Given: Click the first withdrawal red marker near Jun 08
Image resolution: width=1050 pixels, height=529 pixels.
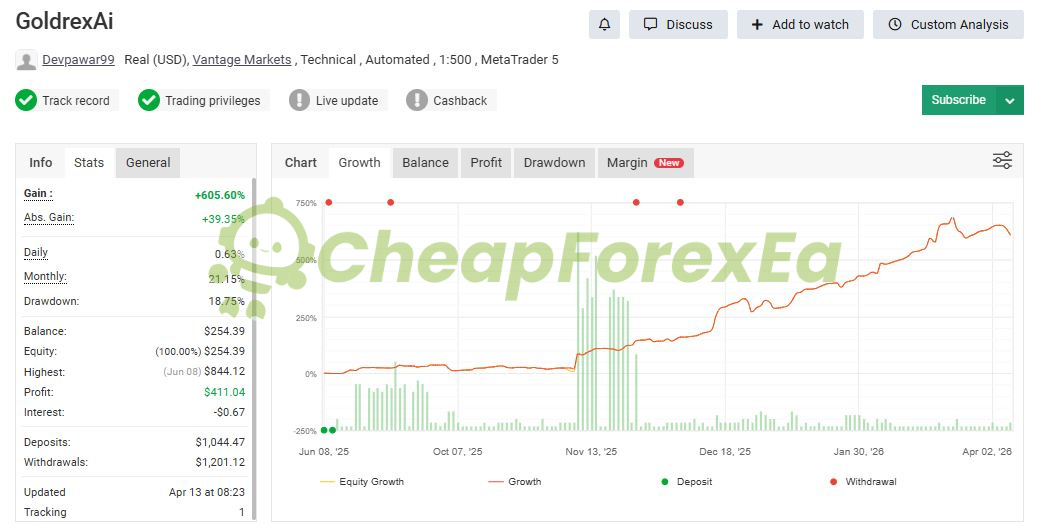Looking at the screenshot, I should point(328,202).
